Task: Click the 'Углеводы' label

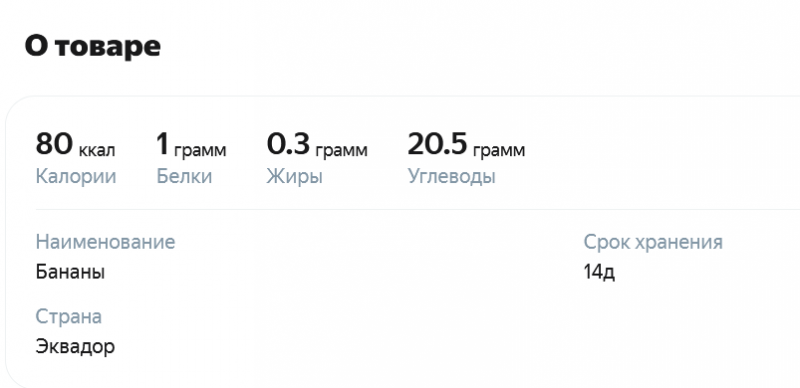Action: click(452, 177)
